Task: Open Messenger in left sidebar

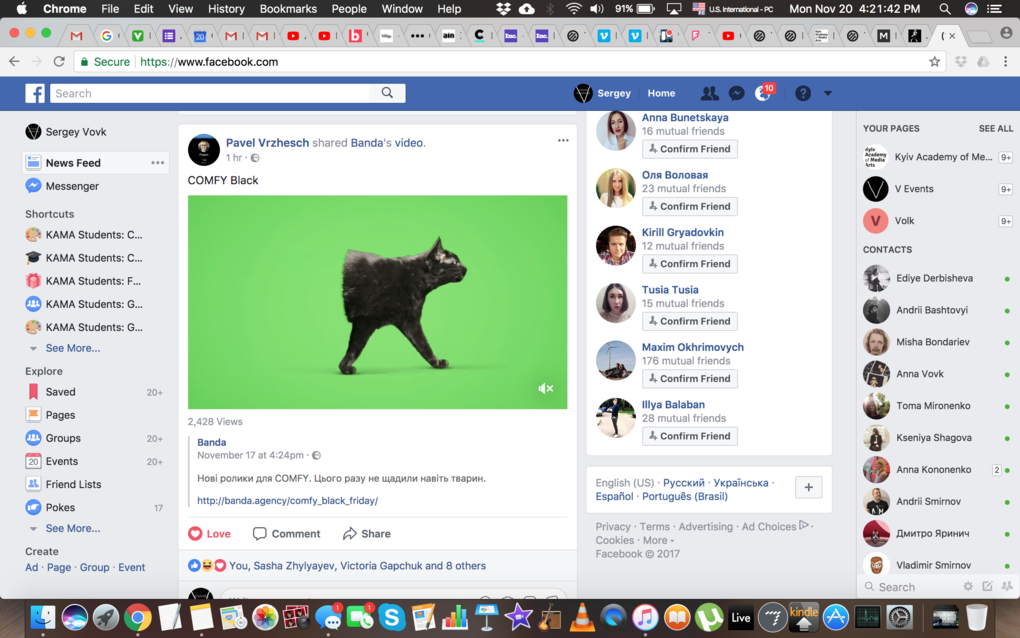Action: click(x=72, y=186)
